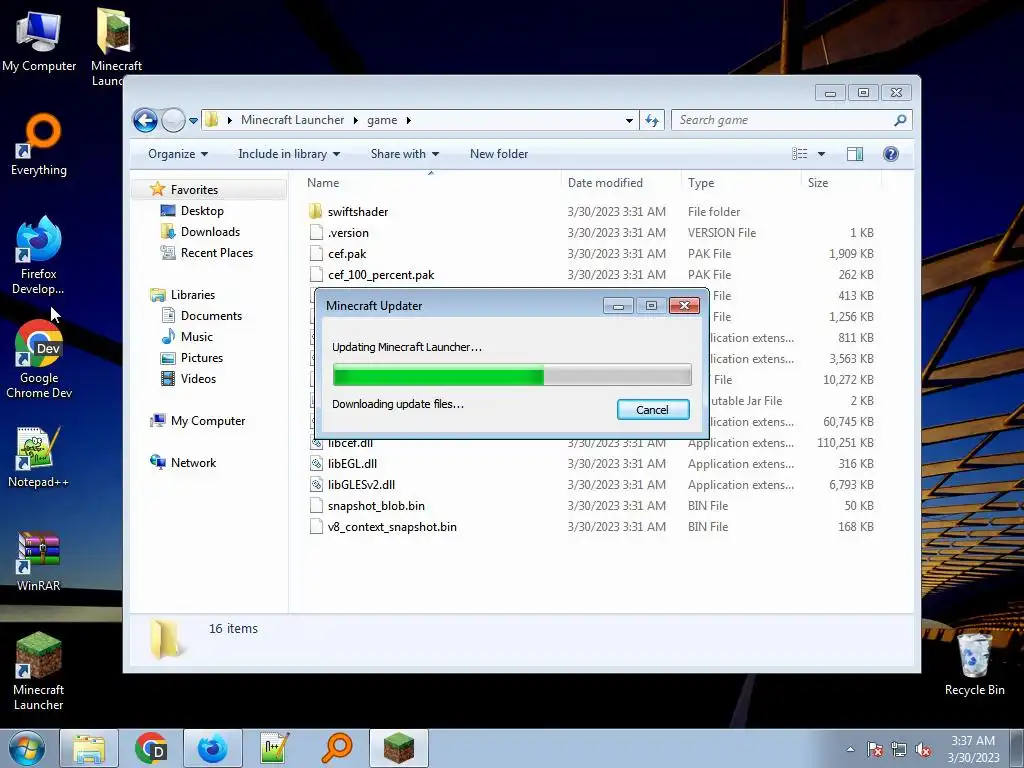Sort by Name column header
Image resolution: width=1024 pixels, height=768 pixels.
(431, 183)
